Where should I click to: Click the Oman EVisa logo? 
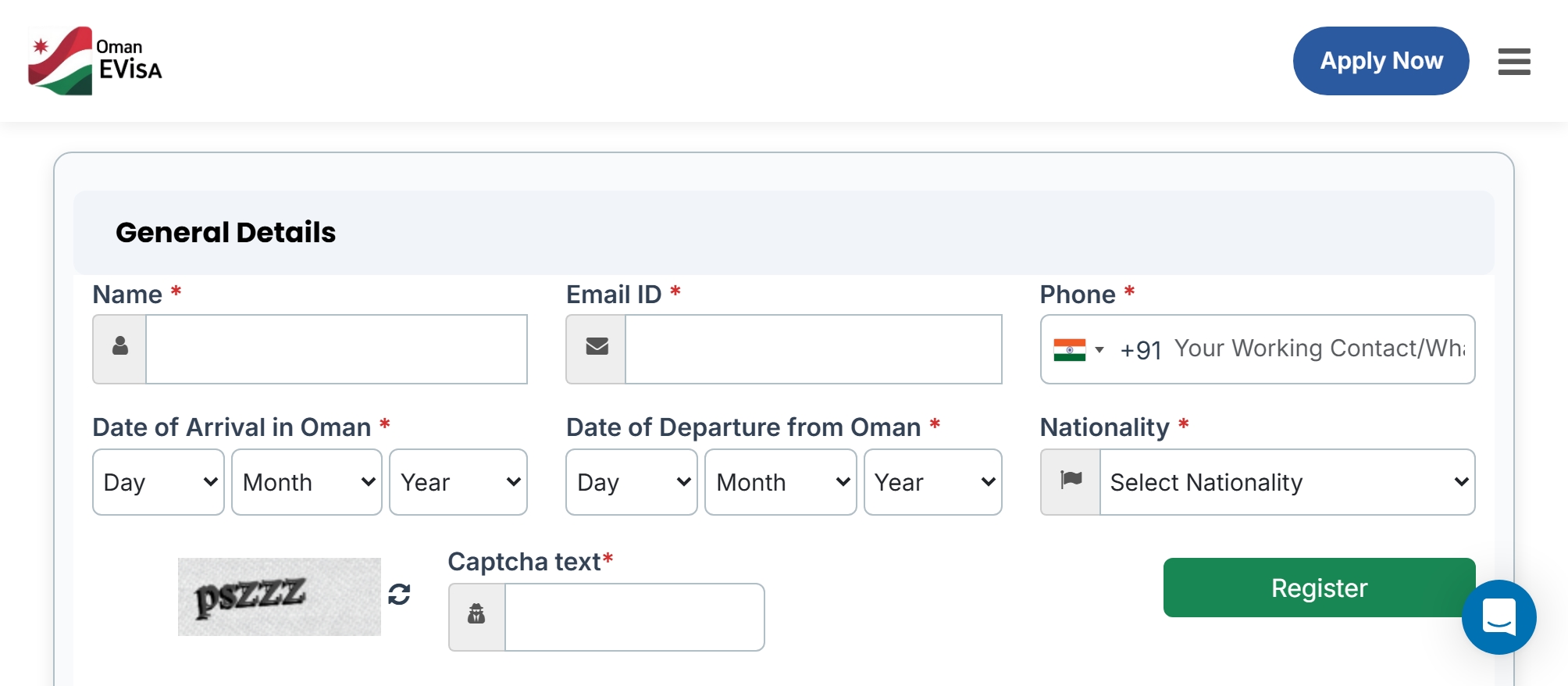95,61
